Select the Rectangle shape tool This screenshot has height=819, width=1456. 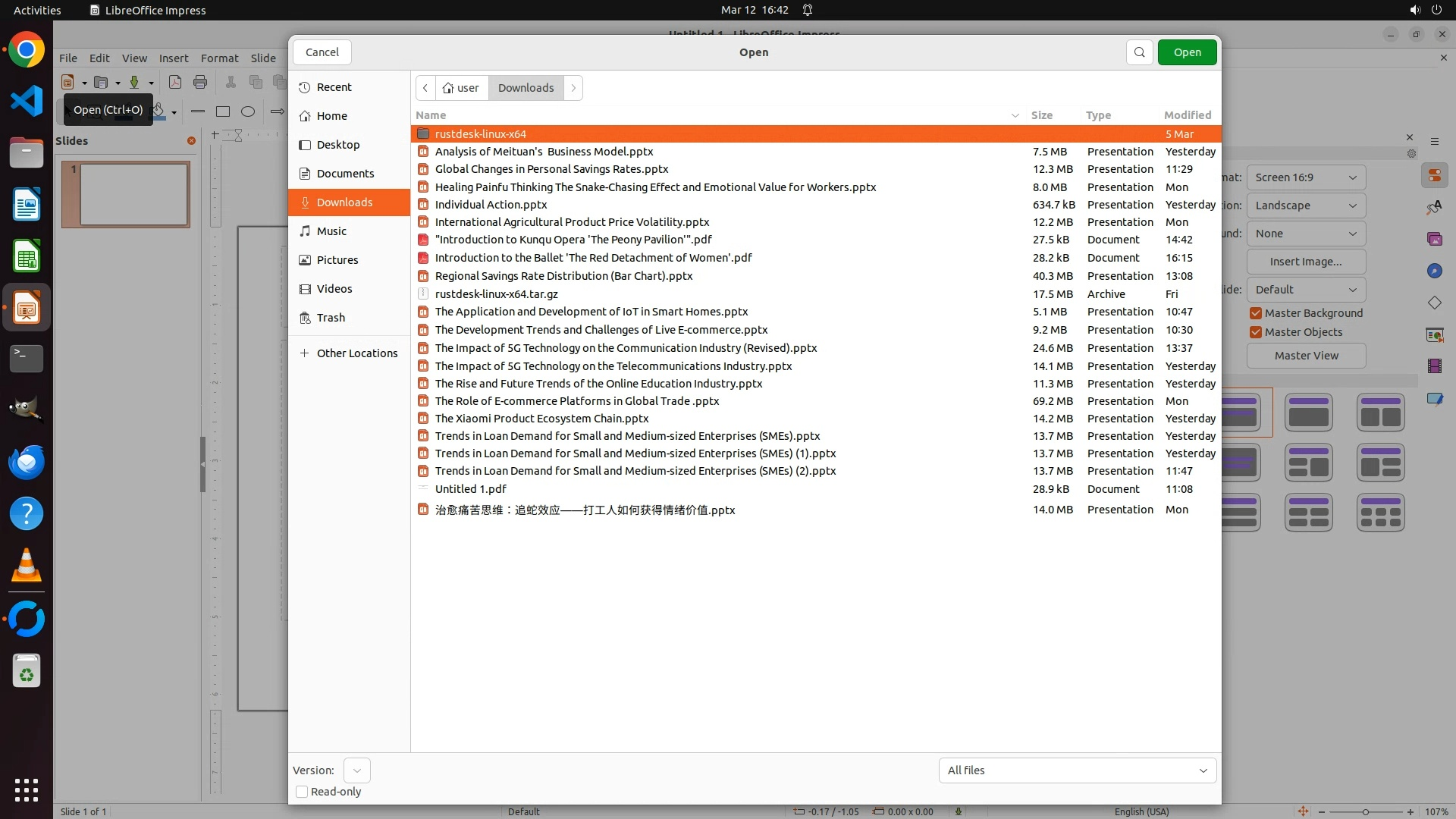click(x=223, y=111)
